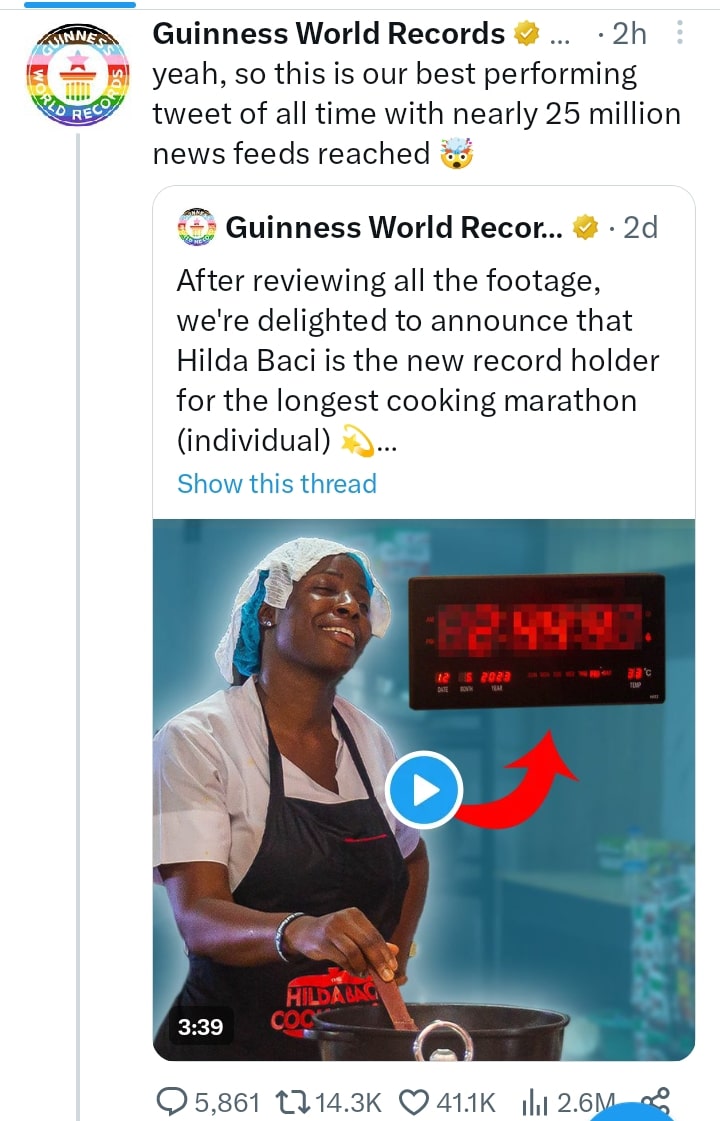The width and height of the screenshot is (720, 1121).
Task: Open the quoted tweet's account name
Action: (x=394, y=228)
